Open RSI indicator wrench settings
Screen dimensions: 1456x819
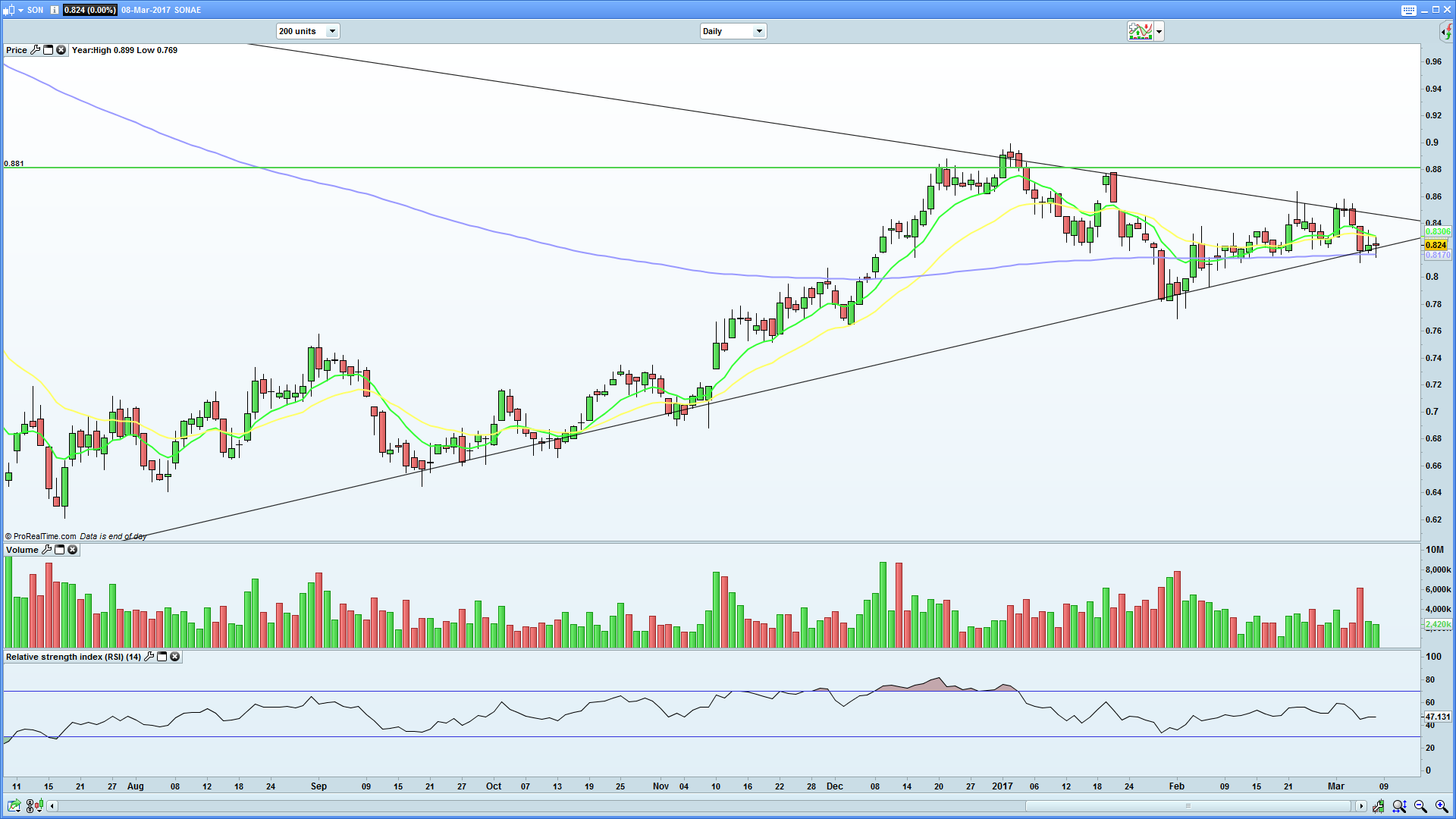[x=149, y=657]
